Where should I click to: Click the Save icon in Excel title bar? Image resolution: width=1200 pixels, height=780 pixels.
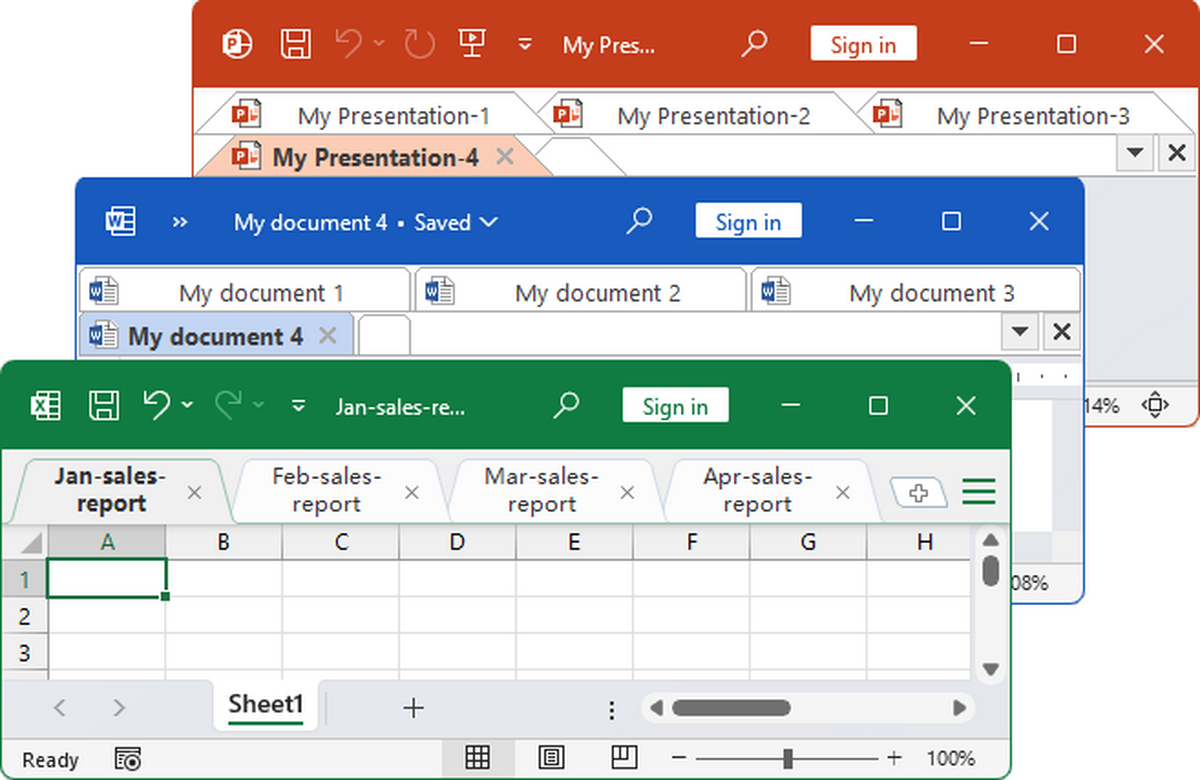(104, 405)
